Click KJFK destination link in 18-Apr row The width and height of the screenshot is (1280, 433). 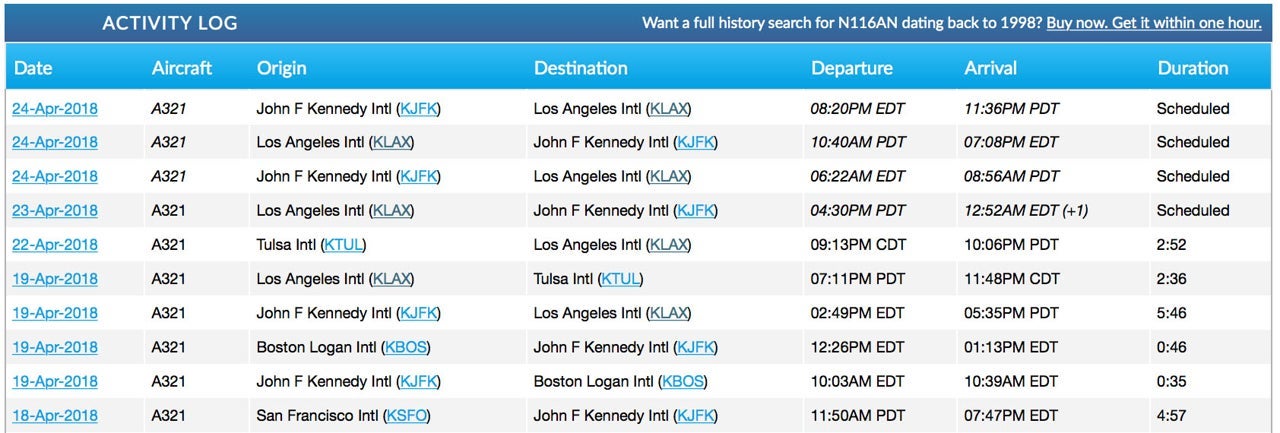point(695,415)
